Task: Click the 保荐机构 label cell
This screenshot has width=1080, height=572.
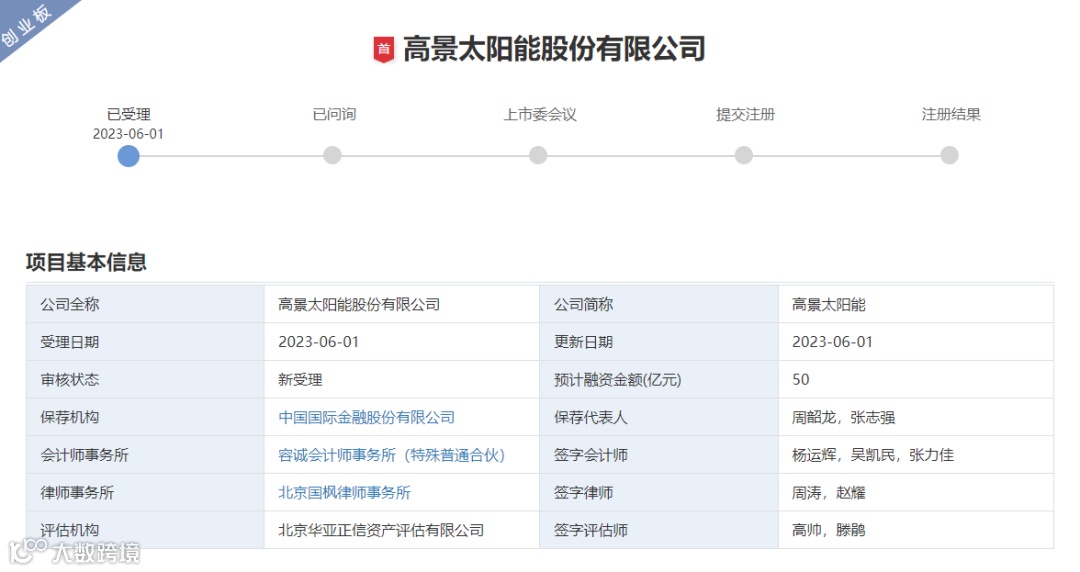Action: pyautogui.click(x=145, y=417)
